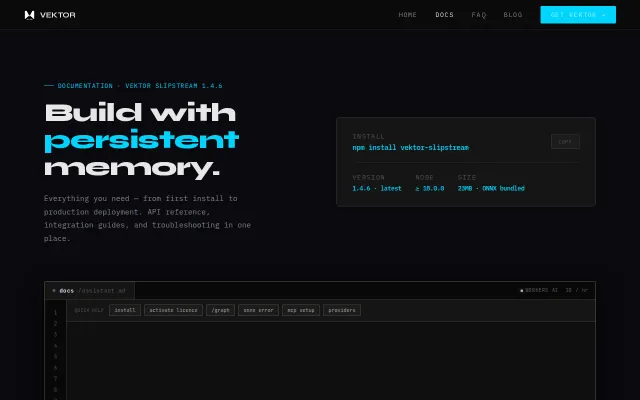Click the '1.4.6 · latest' version value
The height and width of the screenshot is (400, 640).
(377, 188)
